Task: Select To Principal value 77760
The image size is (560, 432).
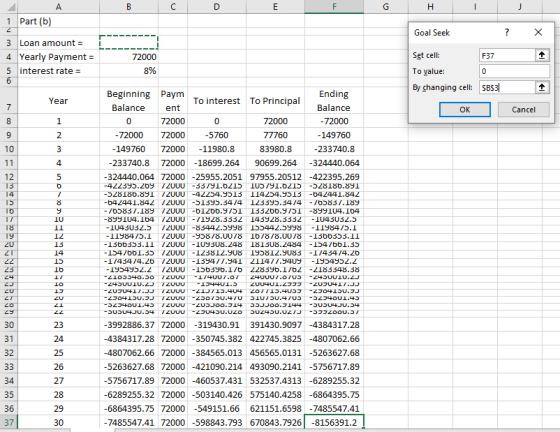Action: coord(275,135)
